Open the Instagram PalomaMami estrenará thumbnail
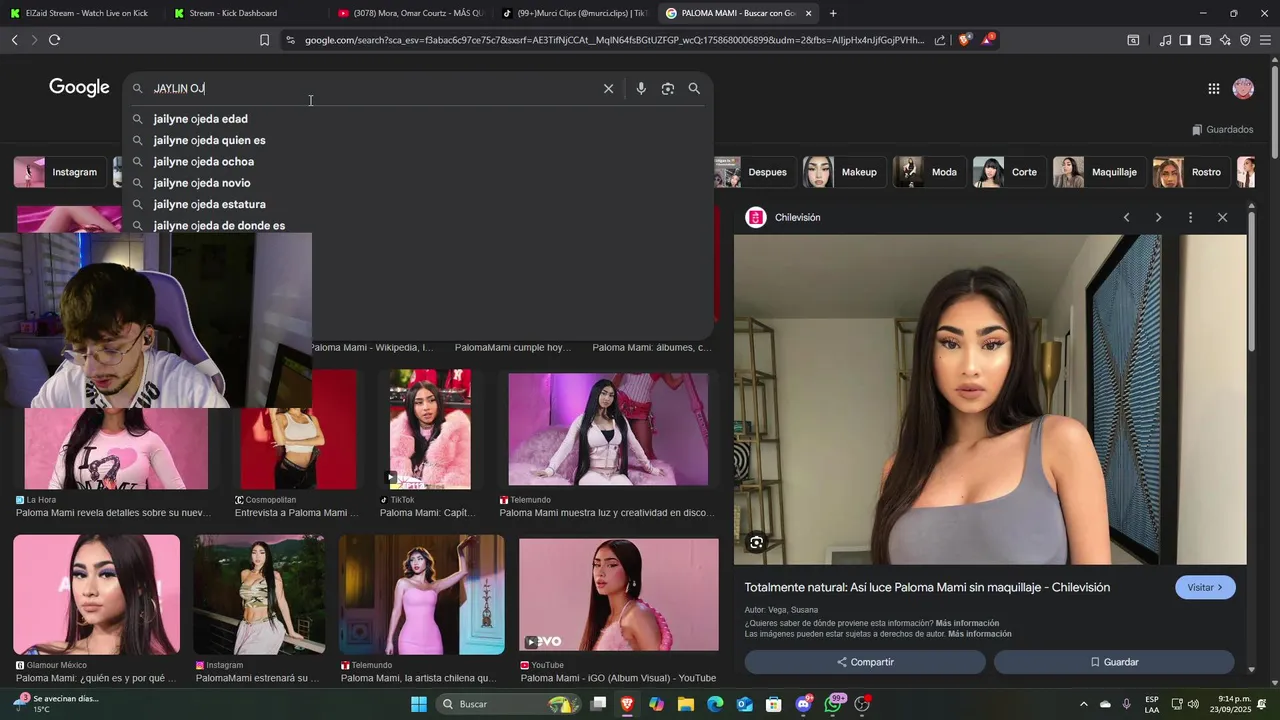 [260, 595]
